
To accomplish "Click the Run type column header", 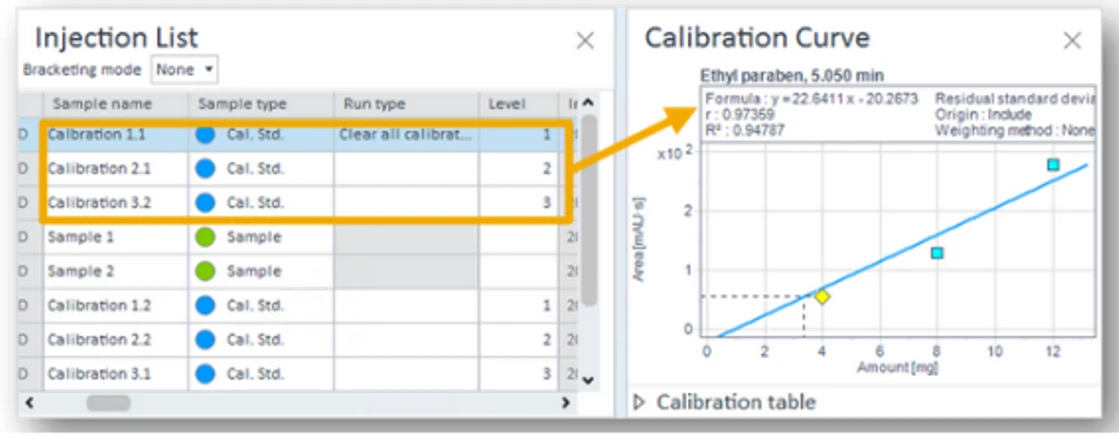I will (376, 104).
